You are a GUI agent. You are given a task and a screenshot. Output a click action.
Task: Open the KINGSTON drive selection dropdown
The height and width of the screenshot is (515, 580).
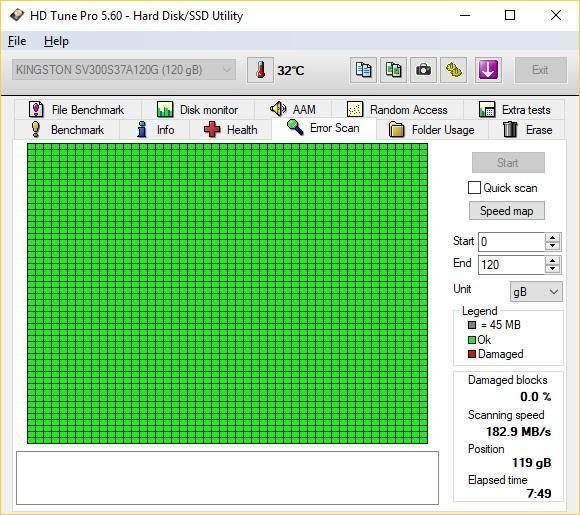(124, 70)
